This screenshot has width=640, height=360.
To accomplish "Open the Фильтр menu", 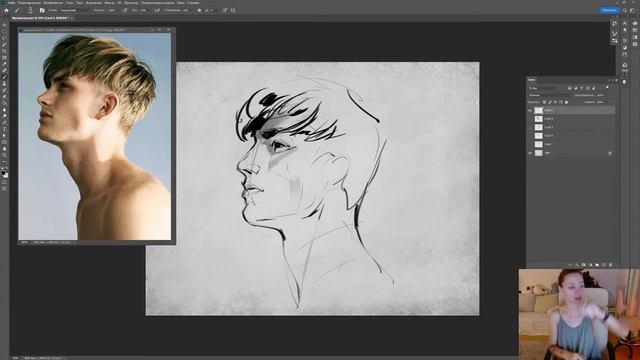I will [109, 3].
